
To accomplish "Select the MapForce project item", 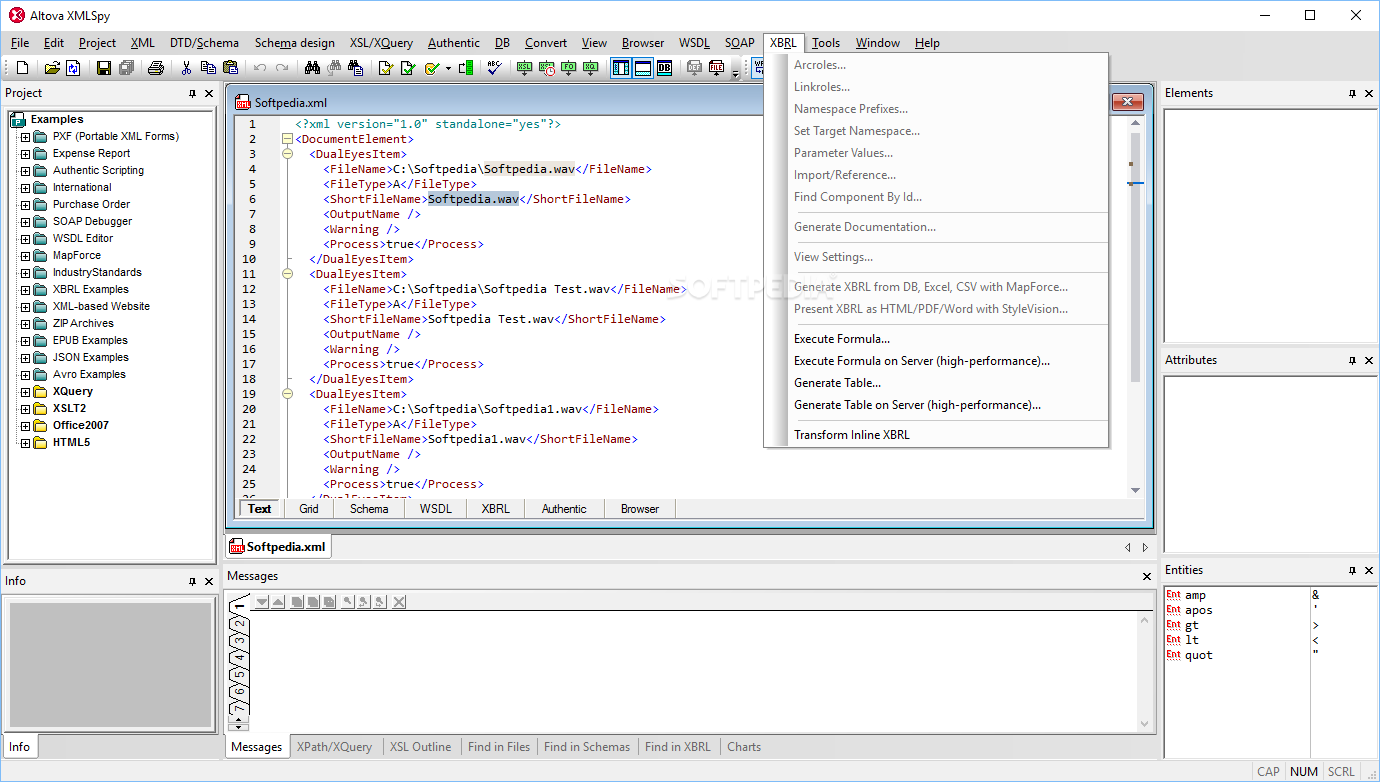I will tap(77, 255).
